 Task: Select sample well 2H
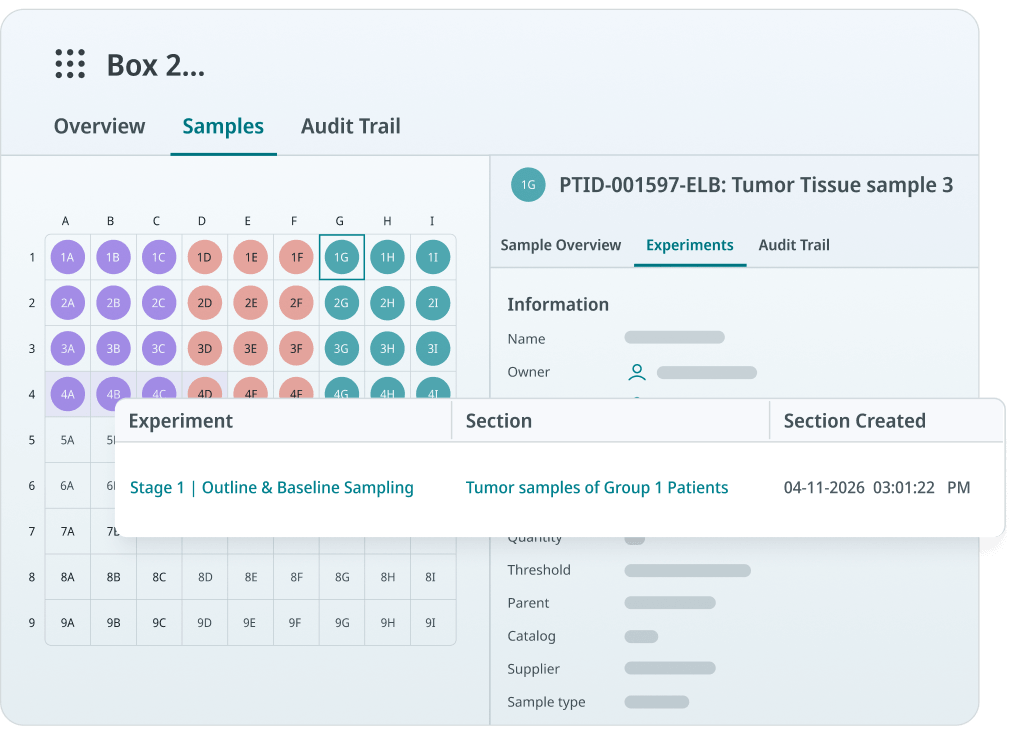pos(388,303)
